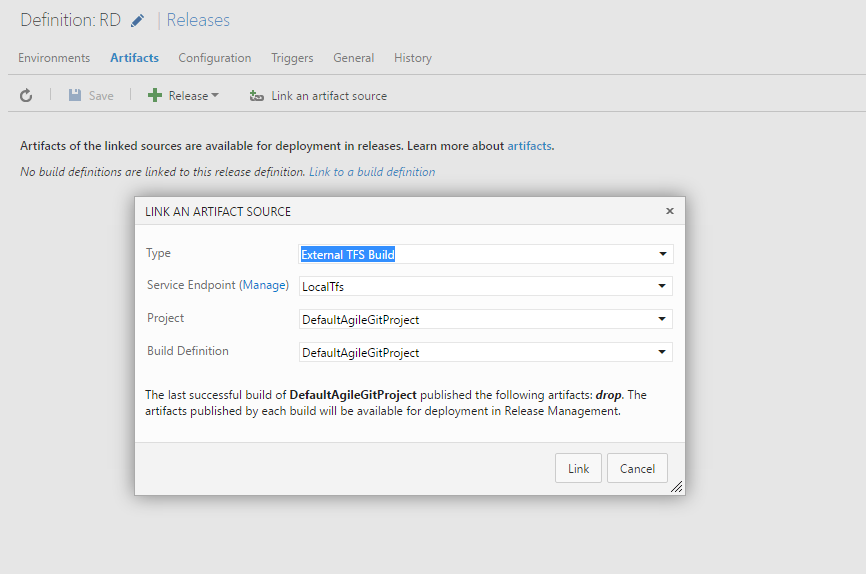Open the Configuration tab
866x574 pixels.
215,58
